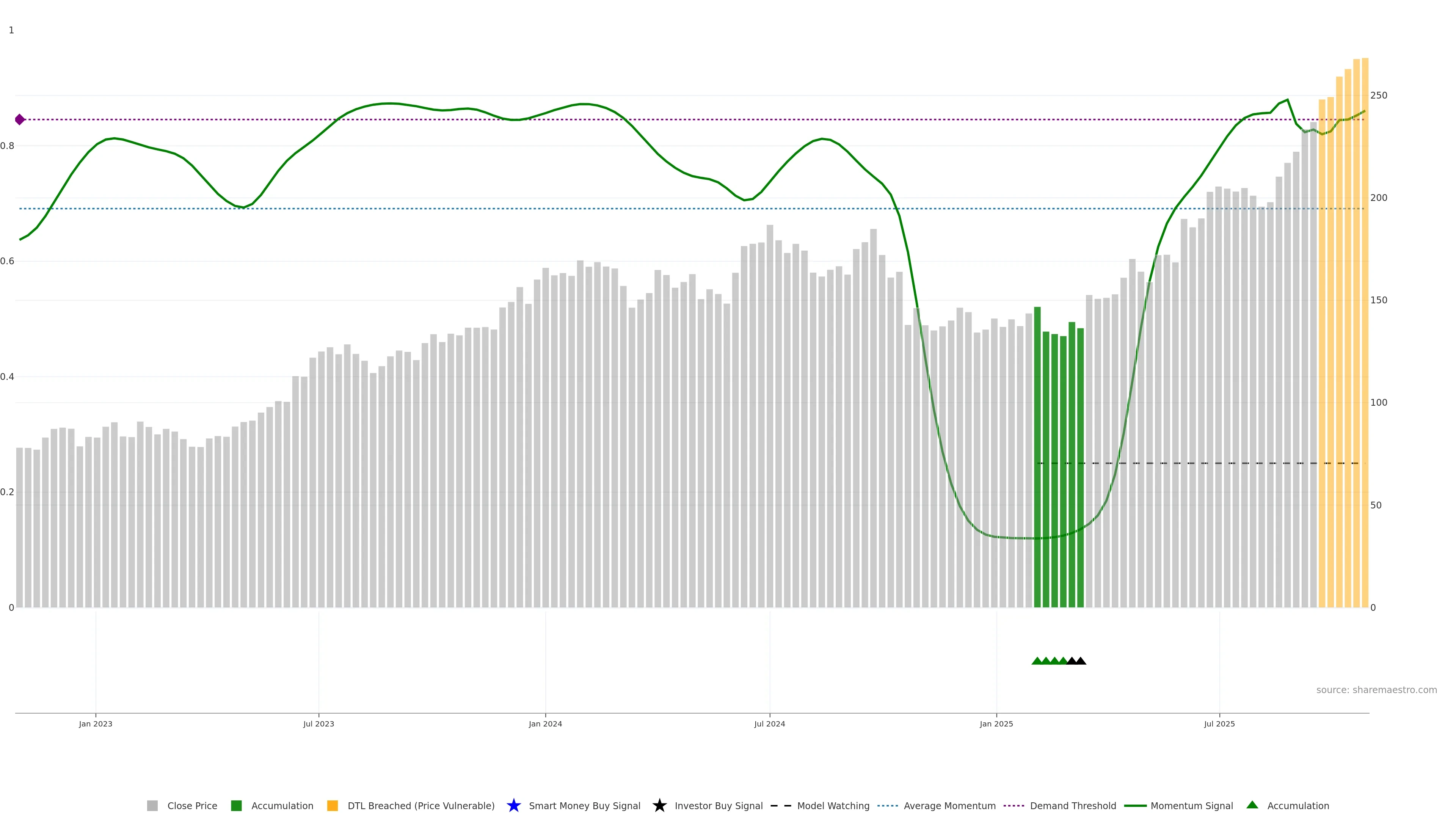Click the Jul 2025 axis label
Image resolution: width=1456 pixels, height=819 pixels.
pos(1219,723)
